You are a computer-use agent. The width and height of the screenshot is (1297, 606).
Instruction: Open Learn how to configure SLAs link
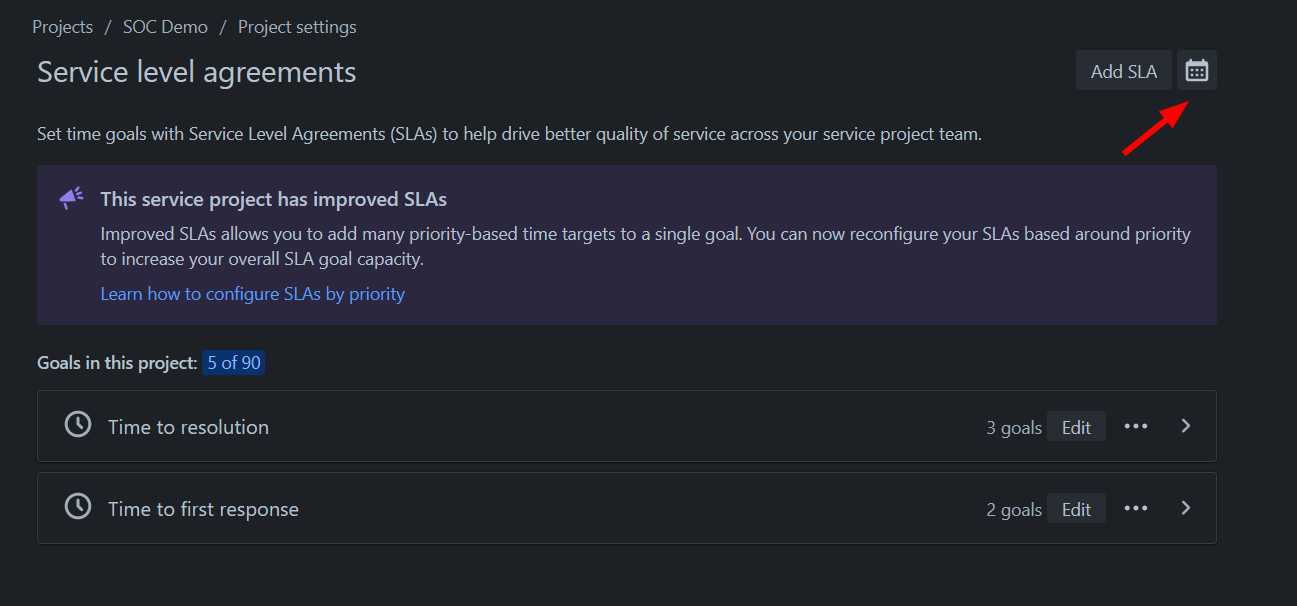pos(252,294)
